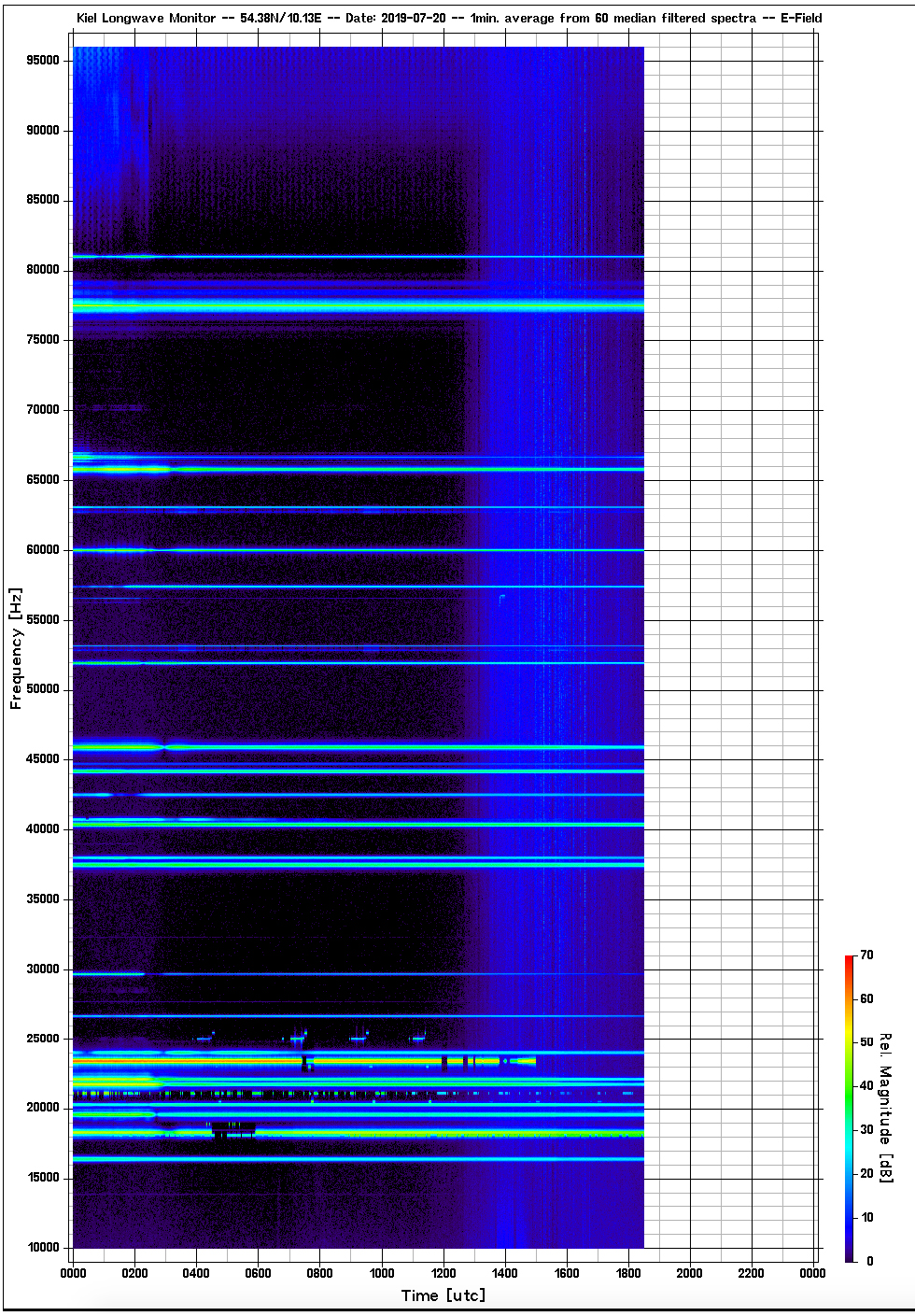Click the 50000 frequency tick label
Viewport: 915px width, 1316px height.
[x=43, y=689]
